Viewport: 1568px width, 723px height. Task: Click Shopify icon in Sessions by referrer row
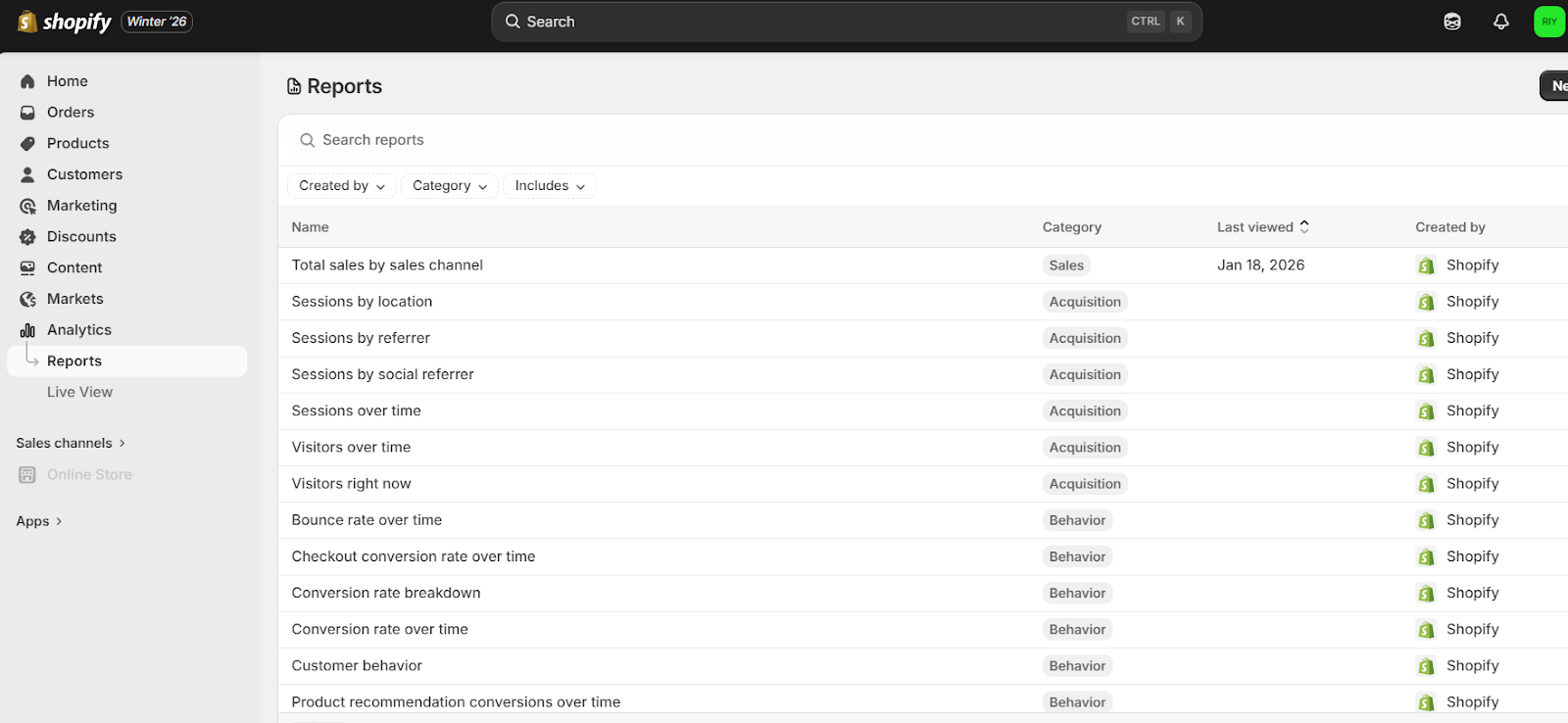1426,338
